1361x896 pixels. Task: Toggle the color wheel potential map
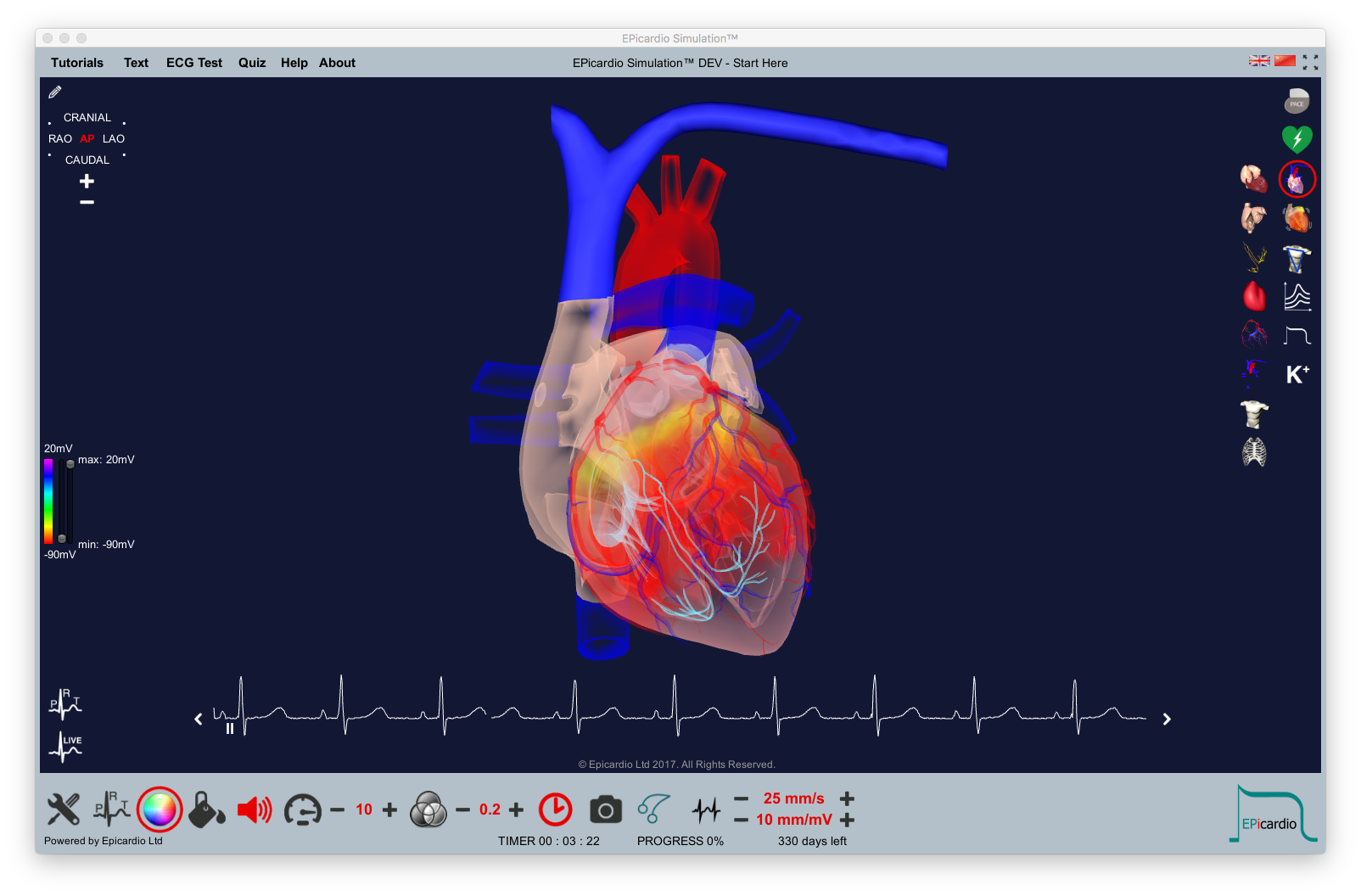coord(160,809)
